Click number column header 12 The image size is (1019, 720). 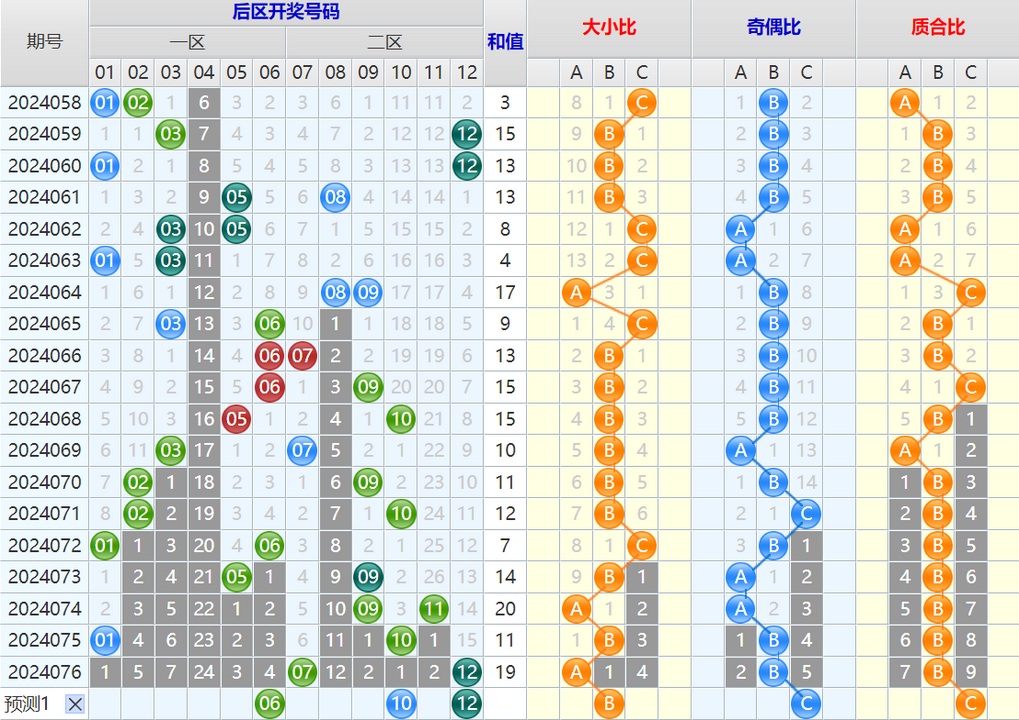click(467, 72)
